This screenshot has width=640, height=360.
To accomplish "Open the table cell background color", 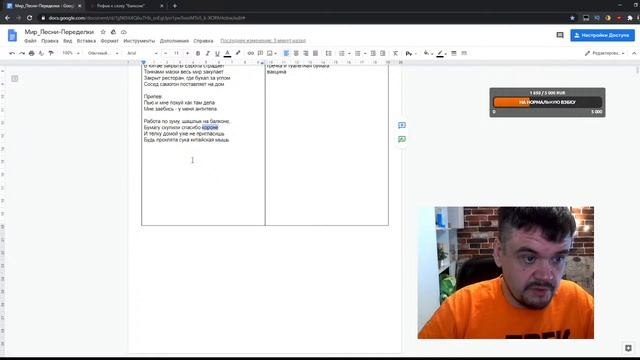I will coord(427,53).
